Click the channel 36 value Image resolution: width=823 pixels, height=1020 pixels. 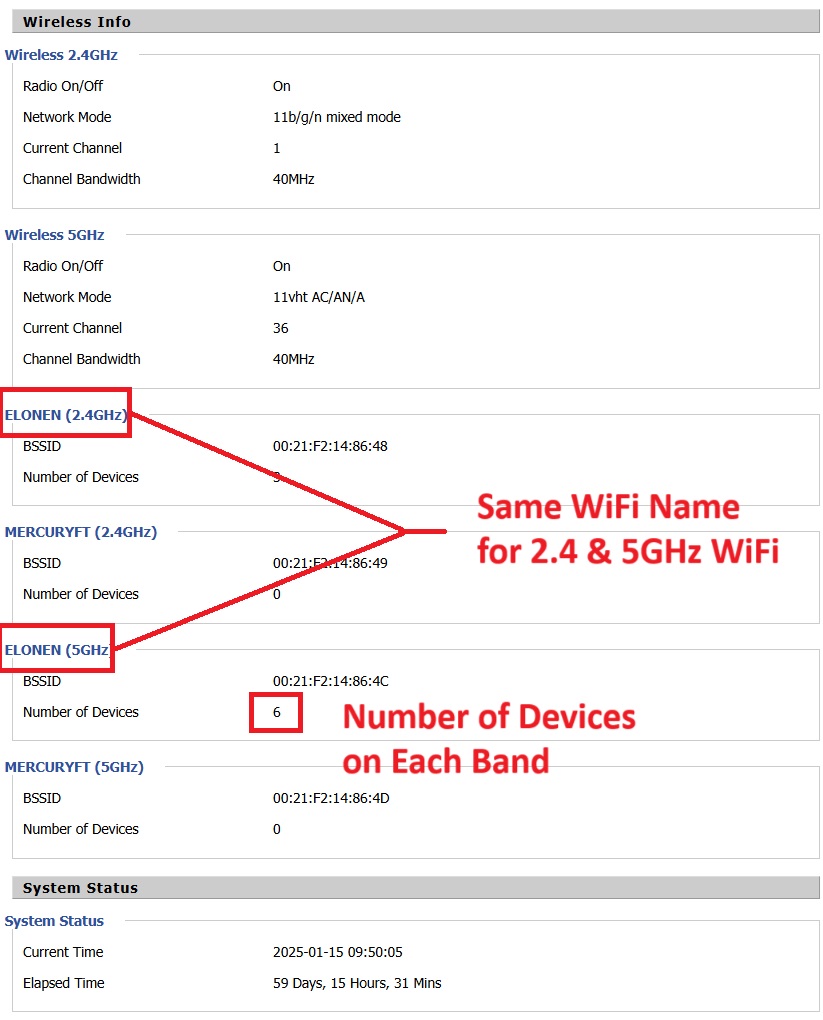[280, 328]
